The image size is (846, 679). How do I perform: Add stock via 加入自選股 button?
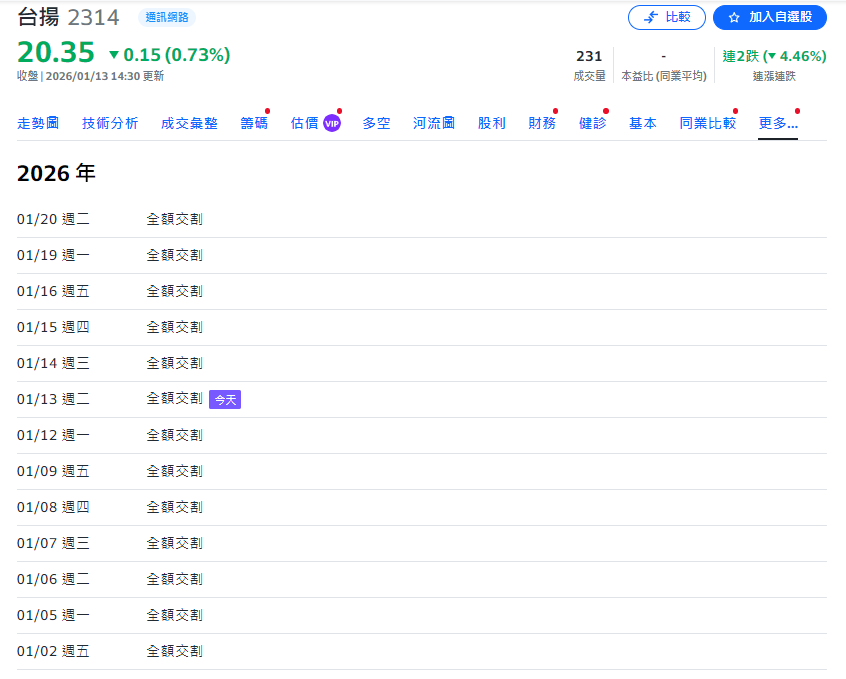[x=769, y=17]
